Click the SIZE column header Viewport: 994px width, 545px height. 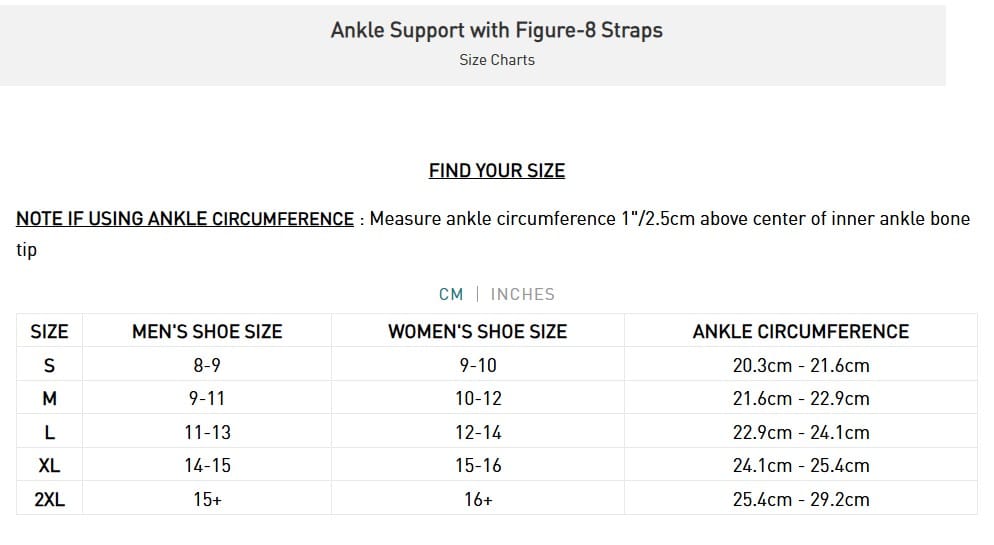(49, 332)
